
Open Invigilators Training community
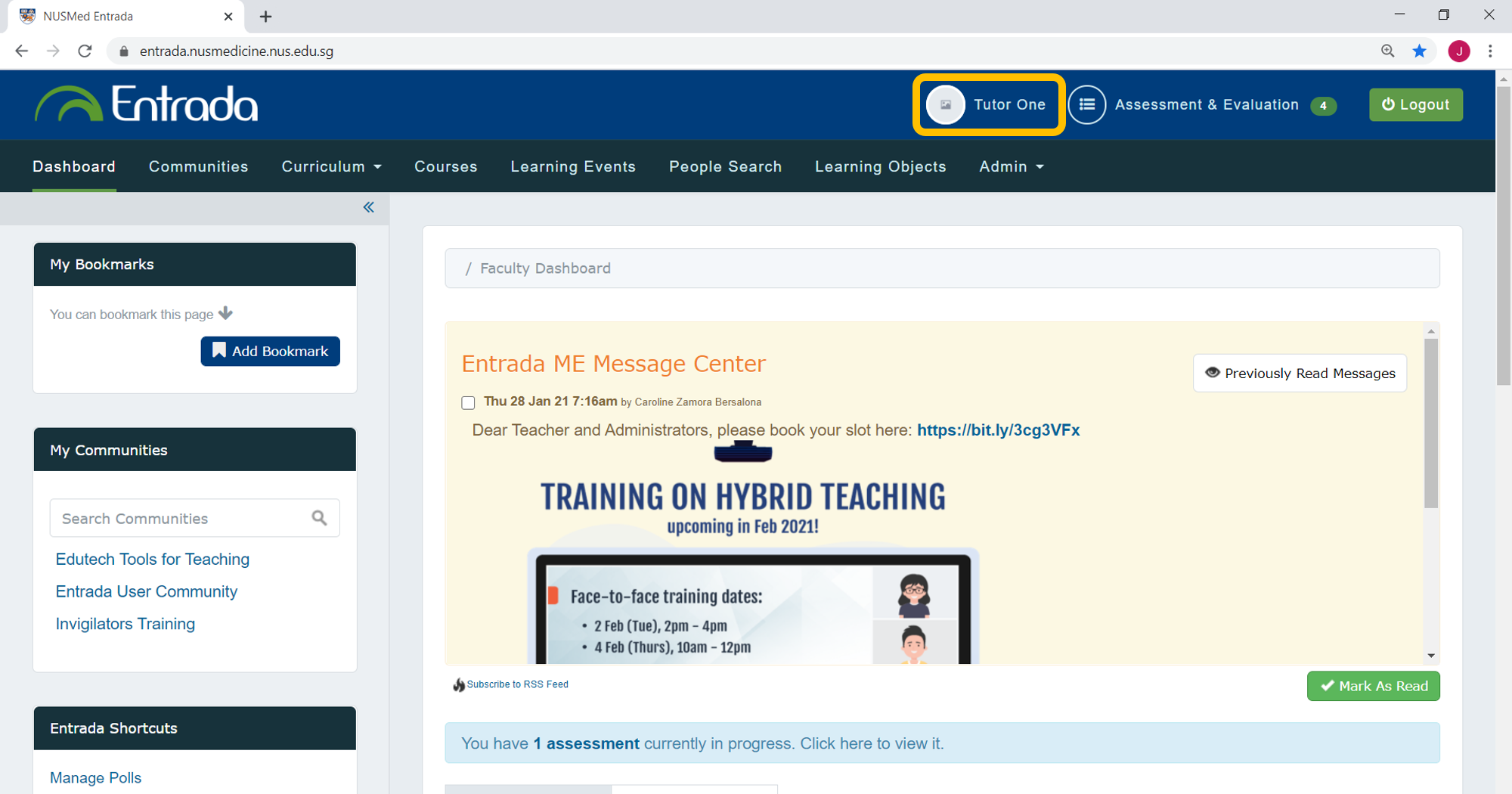(x=125, y=624)
